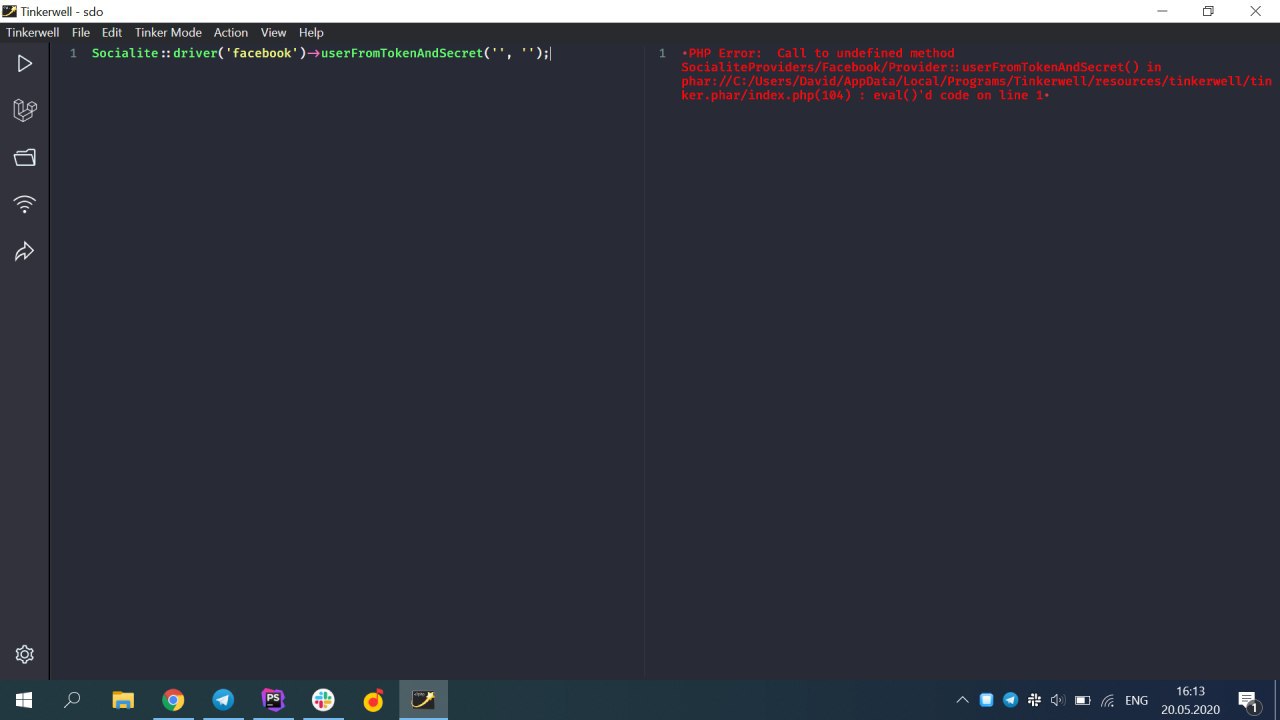
Task: Open the Windows Start menu
Action: click(x=24, y=700)
